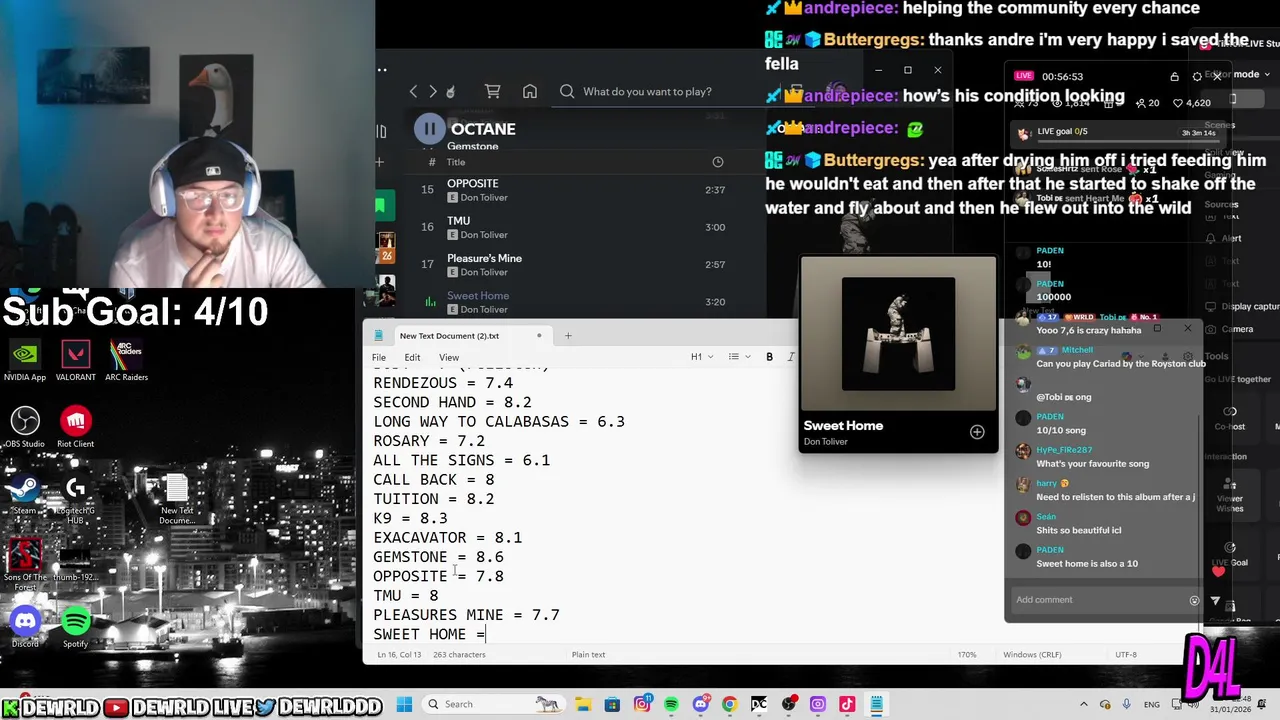
Task: Add a new Notepad tab
Action: pos(568,336)
